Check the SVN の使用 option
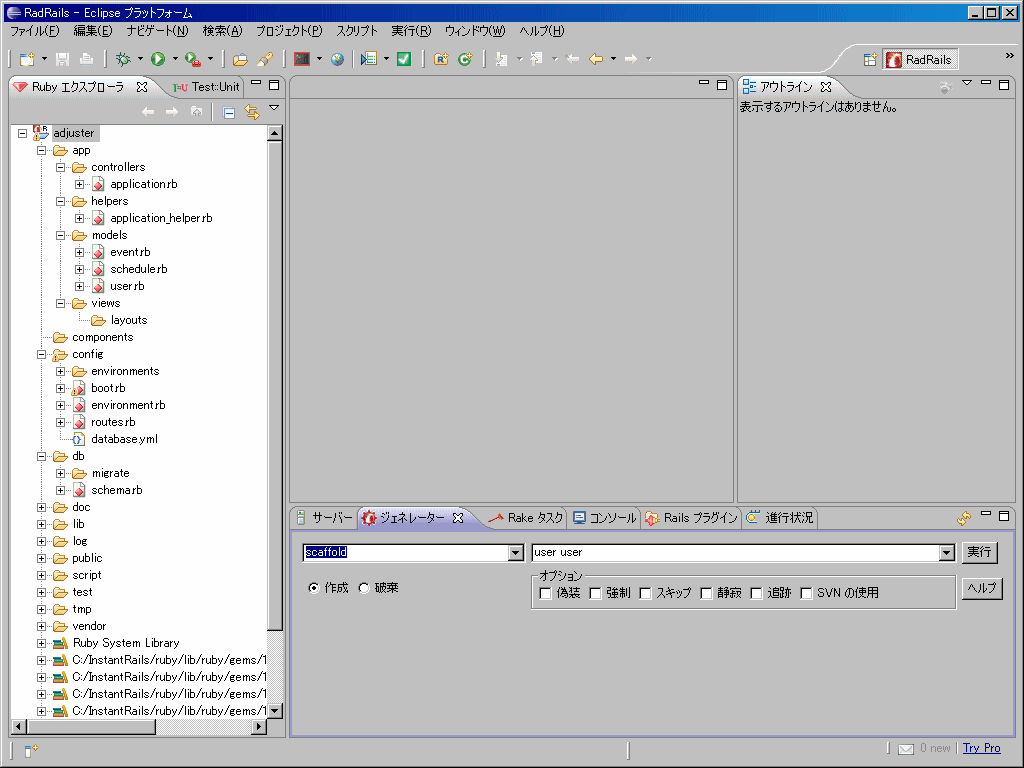The height and width of the screenshot is (768, 1024). click(805, 593)
